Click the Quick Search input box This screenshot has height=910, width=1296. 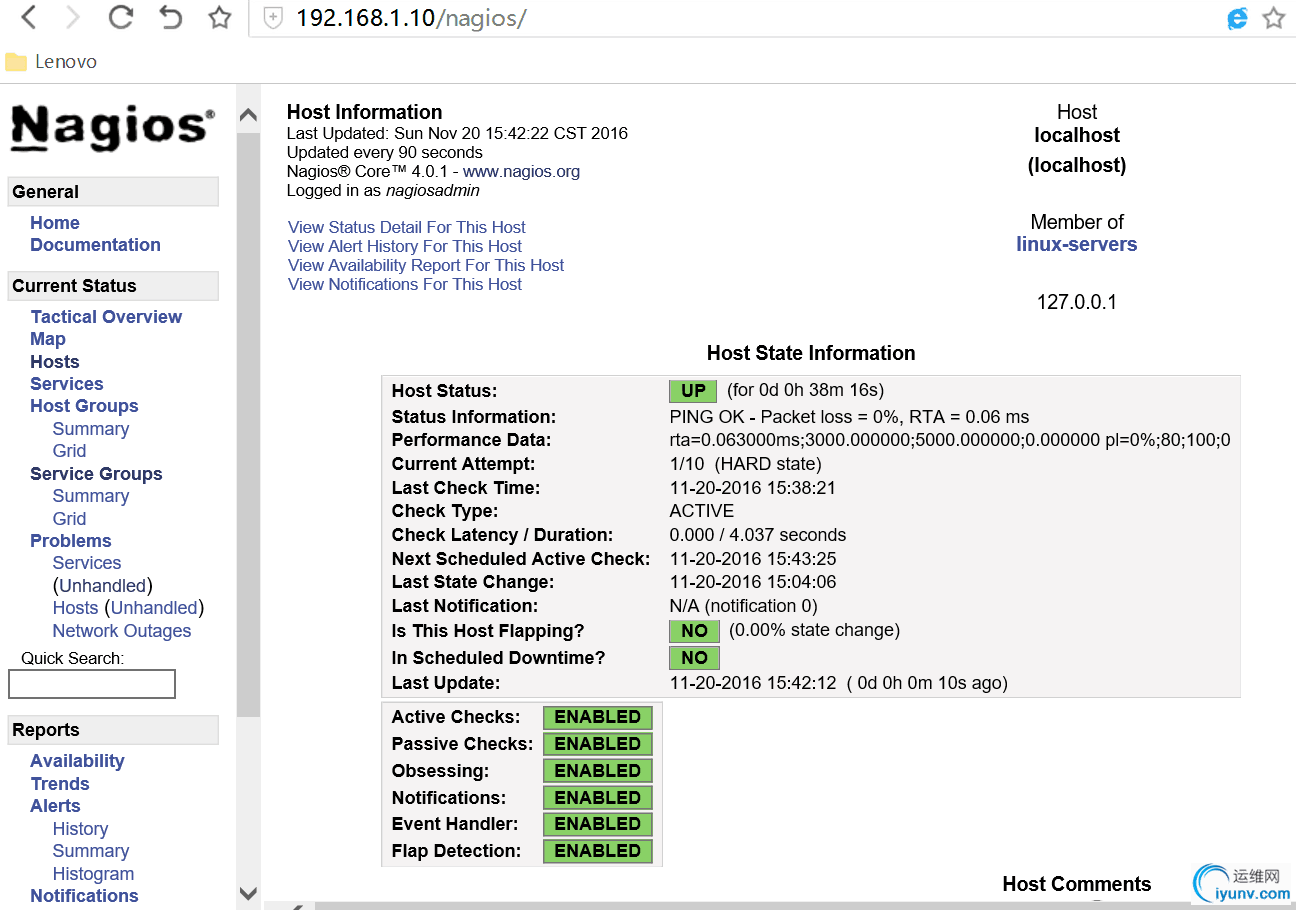coord(92,684)
